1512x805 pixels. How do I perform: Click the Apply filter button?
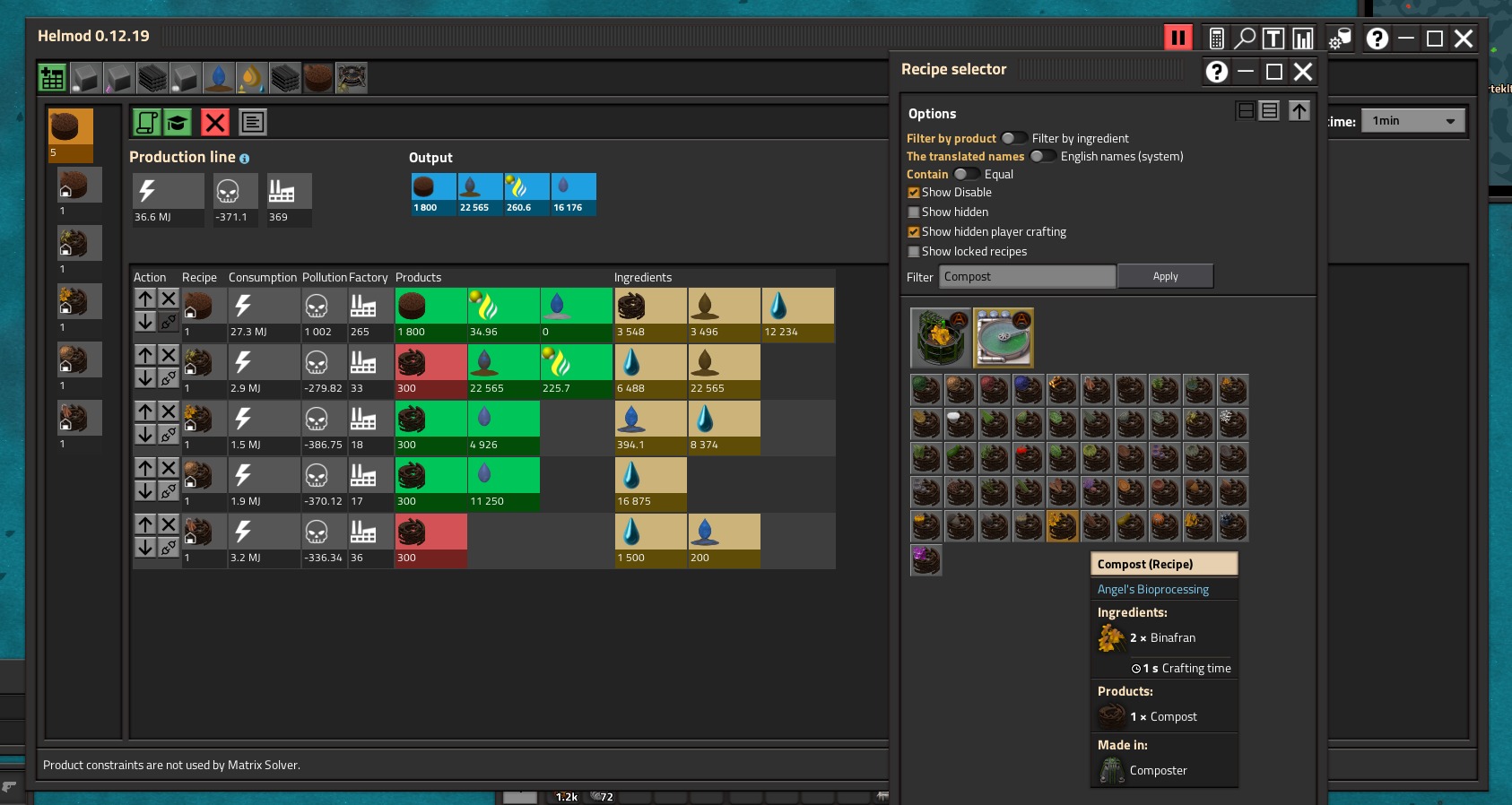(1166, 276)
